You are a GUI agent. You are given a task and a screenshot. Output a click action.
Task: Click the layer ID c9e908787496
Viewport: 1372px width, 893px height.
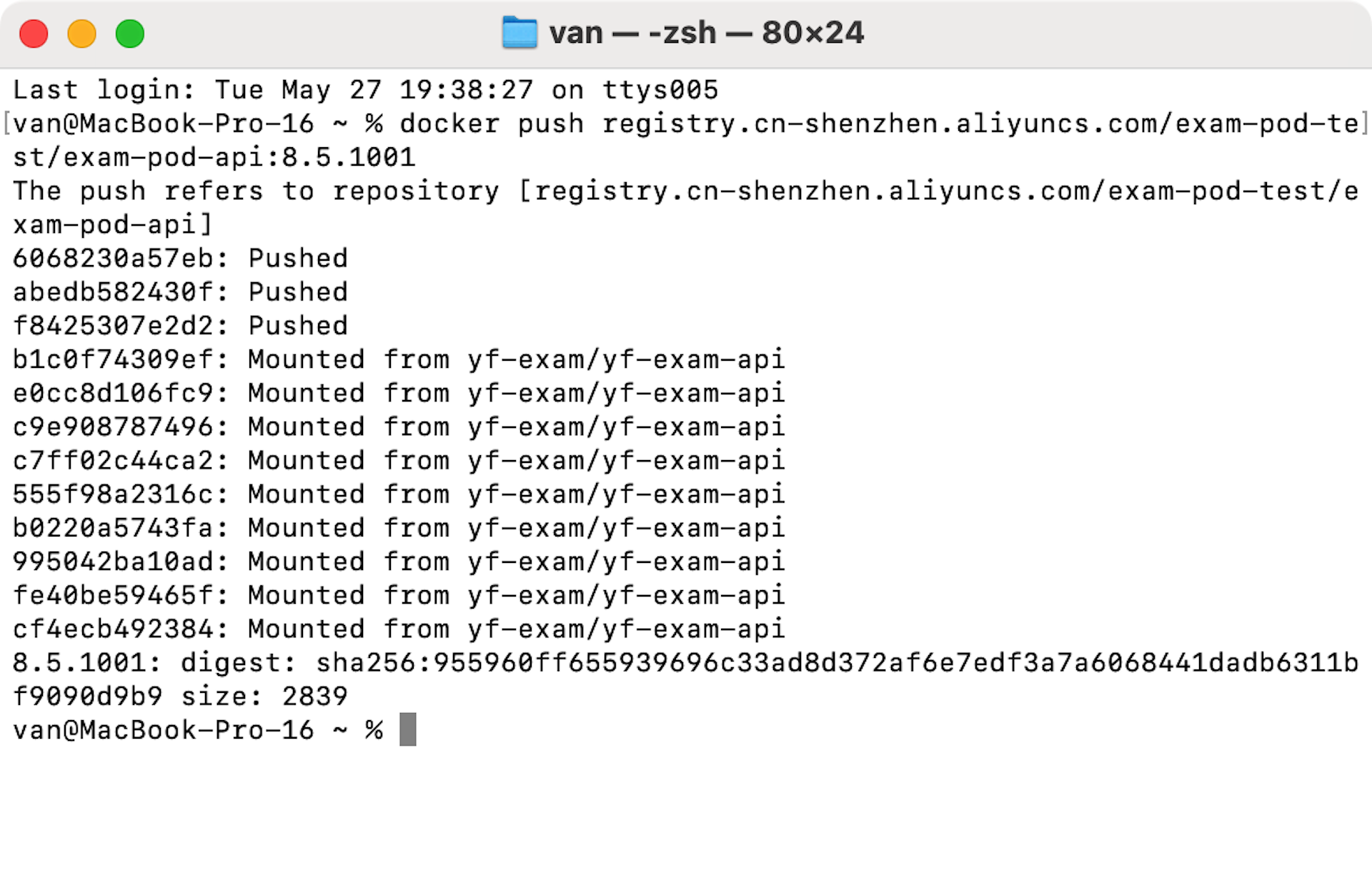[114, 427]
